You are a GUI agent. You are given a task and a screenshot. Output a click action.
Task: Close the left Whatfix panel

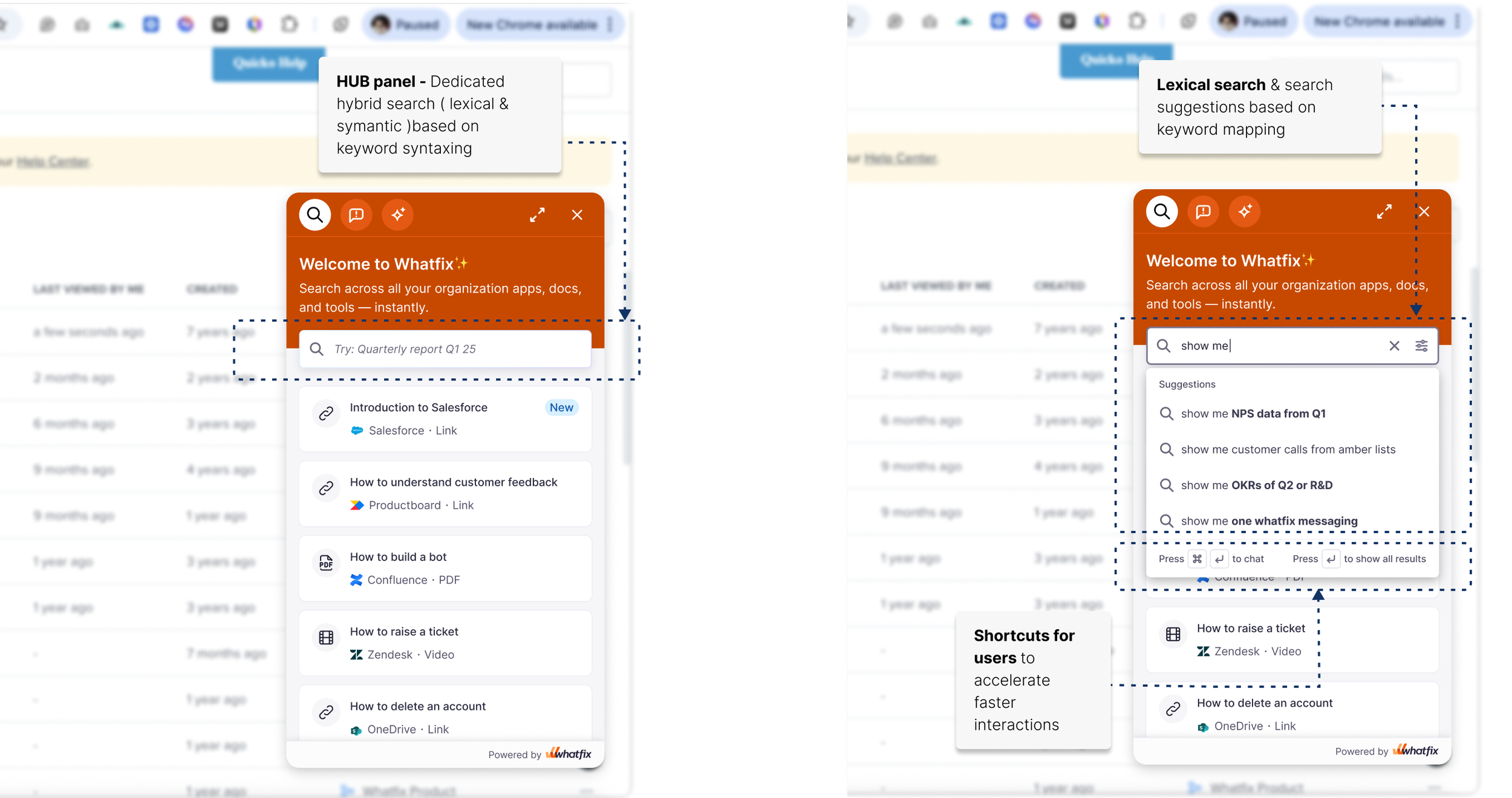577,215
